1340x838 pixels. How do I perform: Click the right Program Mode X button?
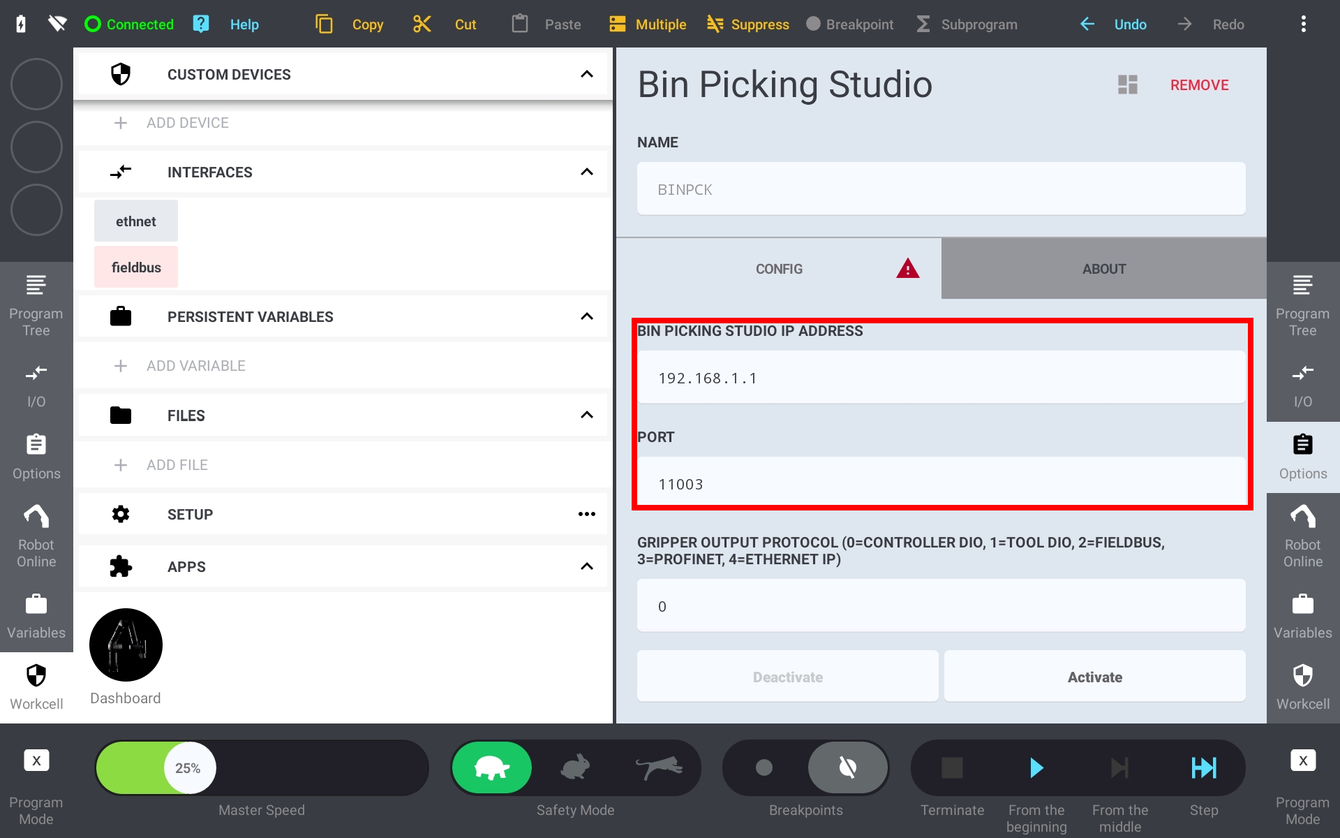point(1303,761)
